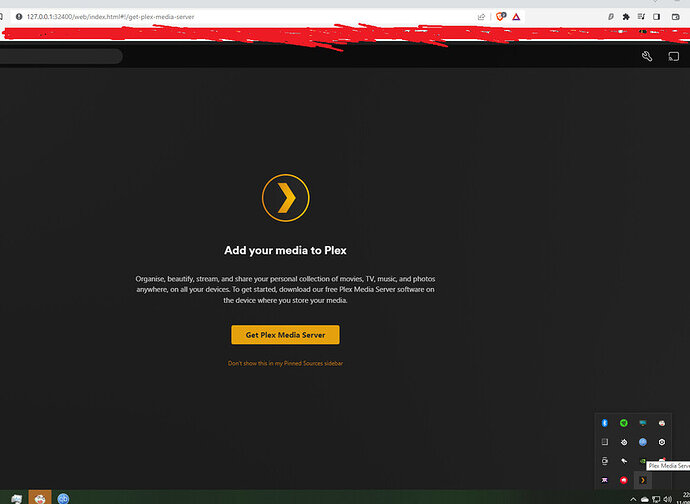Screen dimensions: 690x504
Task: Click the red circular tray icon
Action: click(624, 480)
